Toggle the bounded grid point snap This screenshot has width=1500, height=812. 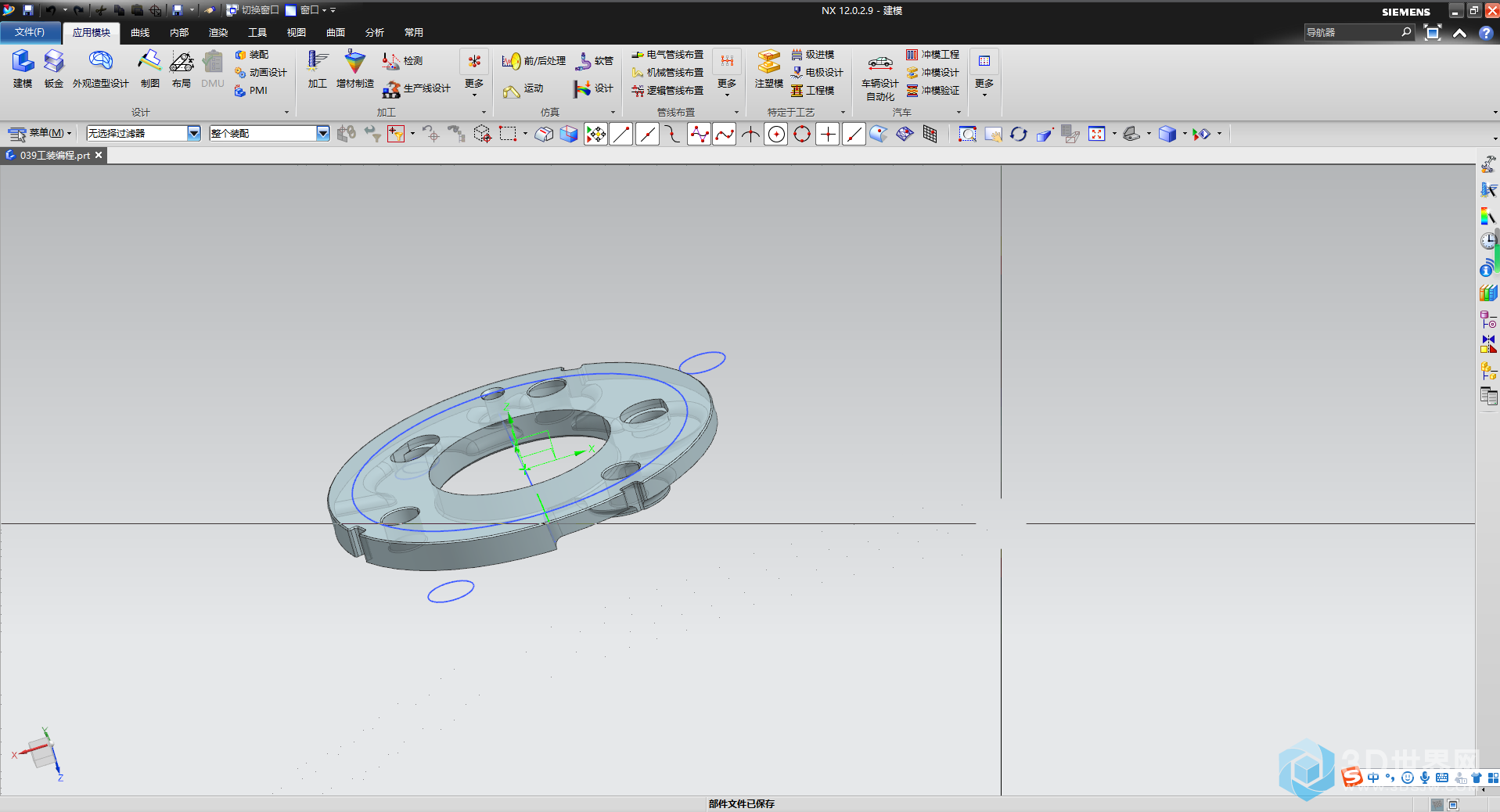pos(930,135)
